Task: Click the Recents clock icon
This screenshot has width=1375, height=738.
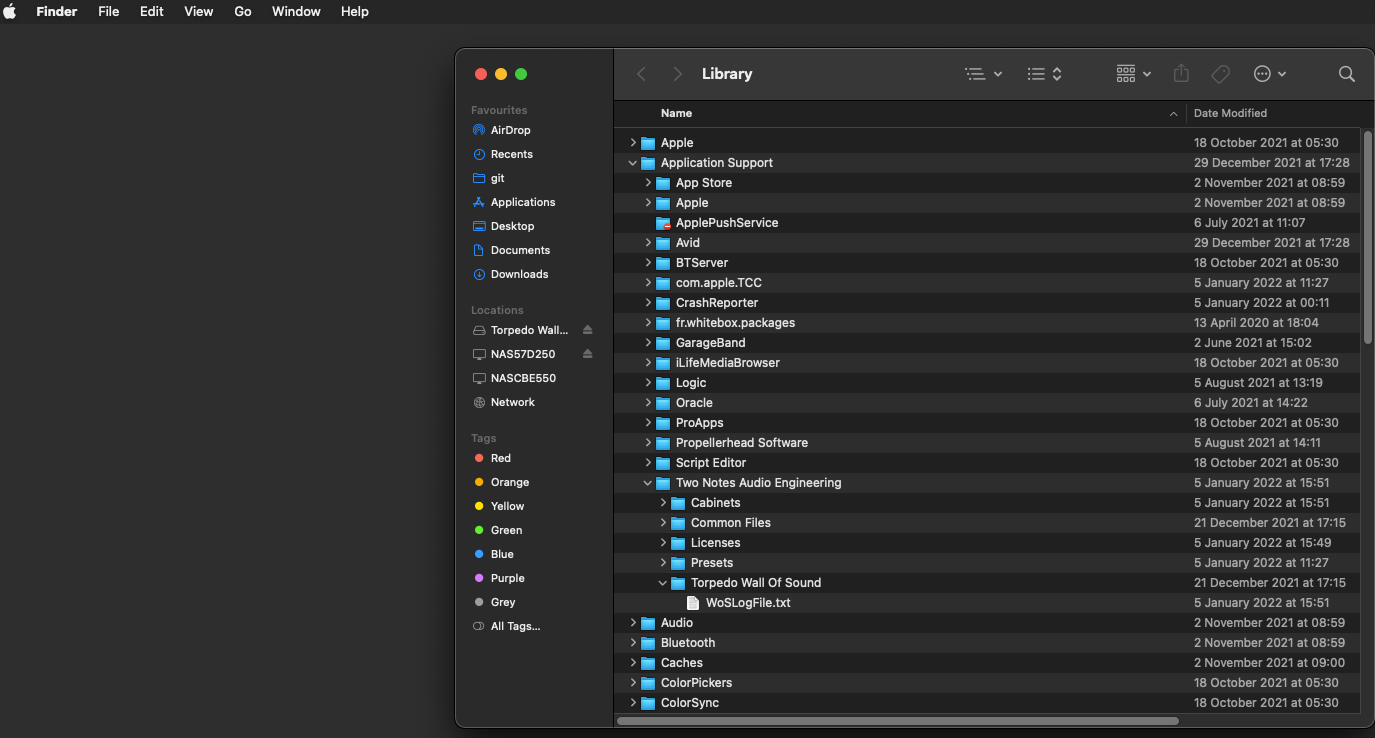Action: [479, 154]
